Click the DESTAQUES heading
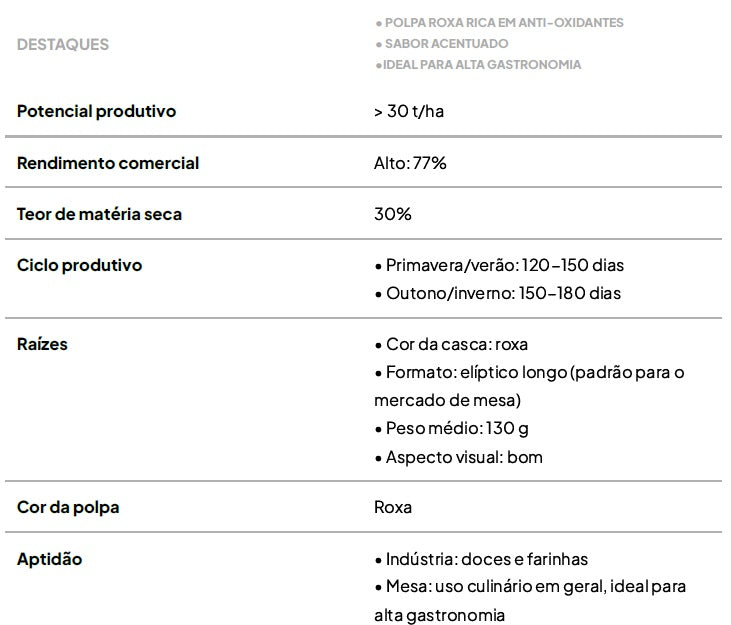 coord(63,44)
